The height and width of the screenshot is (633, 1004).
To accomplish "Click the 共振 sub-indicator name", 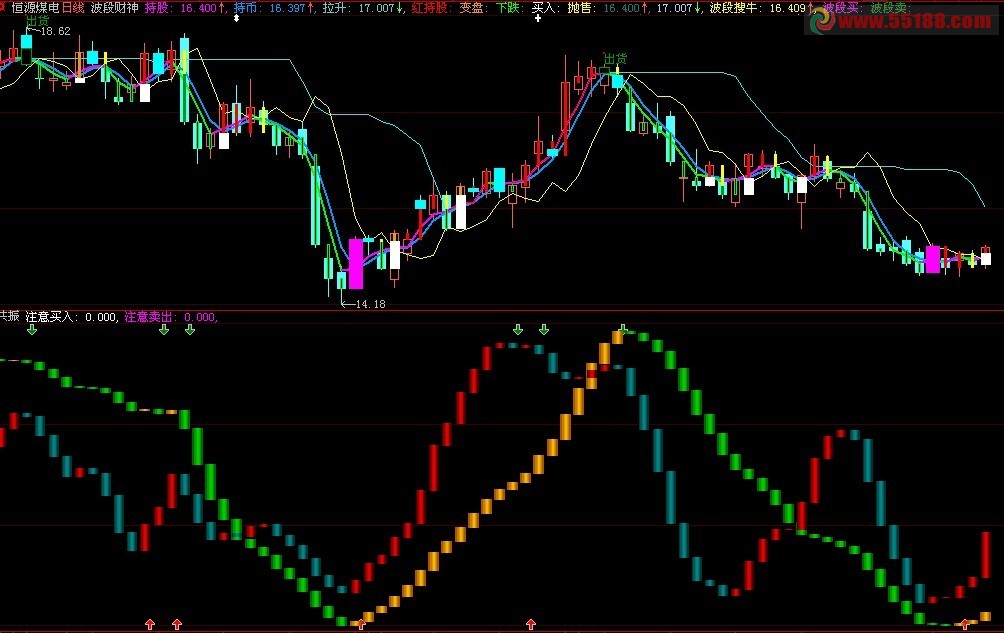I will click(x=10, y=316).
